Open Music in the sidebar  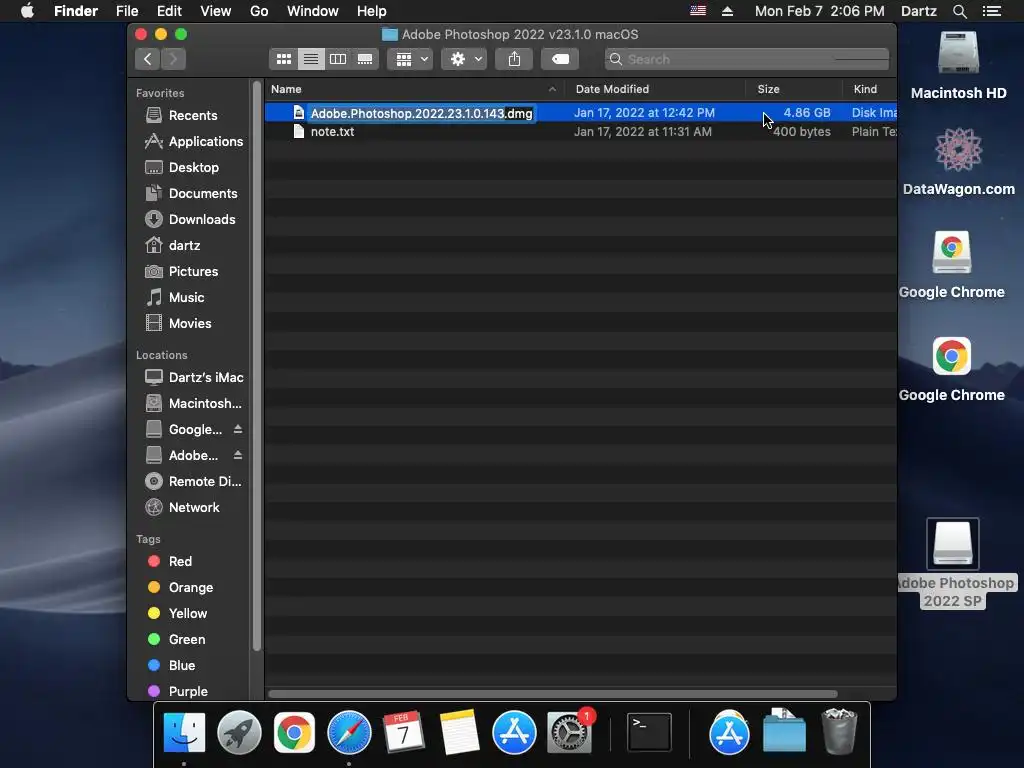click(x=174, y=298)
